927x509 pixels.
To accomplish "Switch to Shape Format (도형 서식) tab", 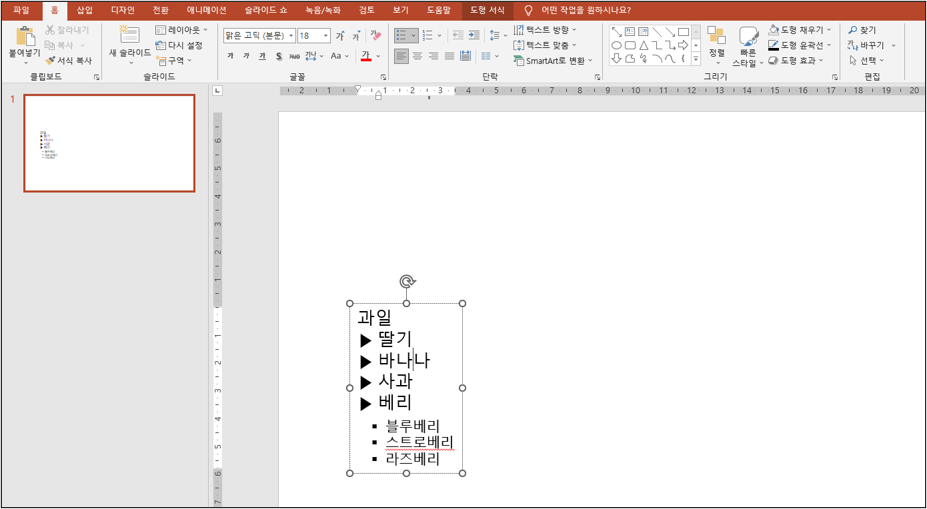I will click(488, 10).
